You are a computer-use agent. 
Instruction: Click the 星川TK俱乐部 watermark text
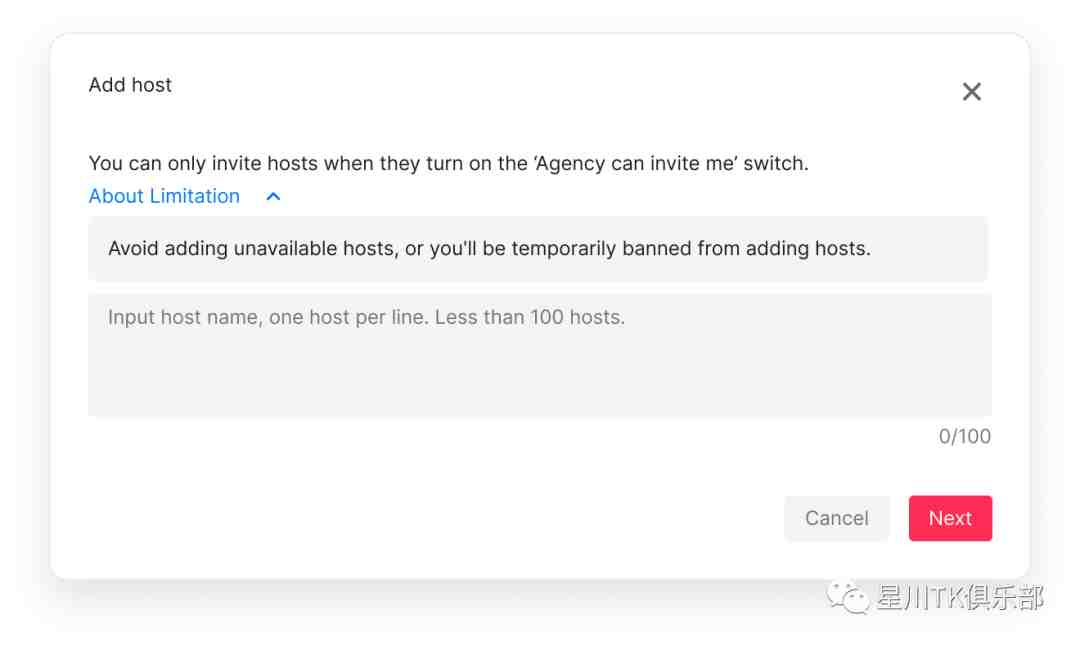960,596
